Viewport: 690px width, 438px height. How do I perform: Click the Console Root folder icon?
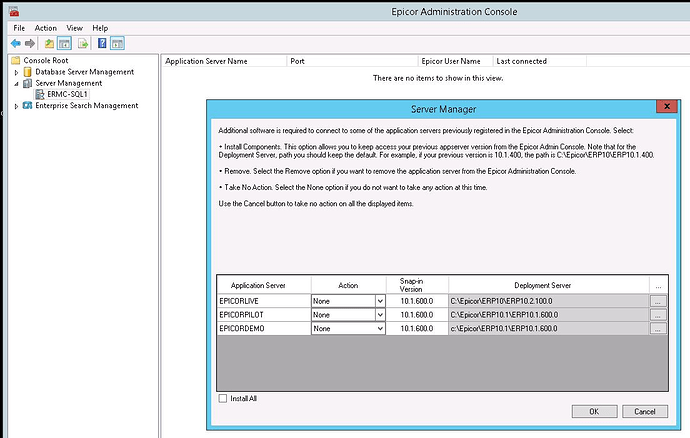pyautogui.click(x=16, y=60)
